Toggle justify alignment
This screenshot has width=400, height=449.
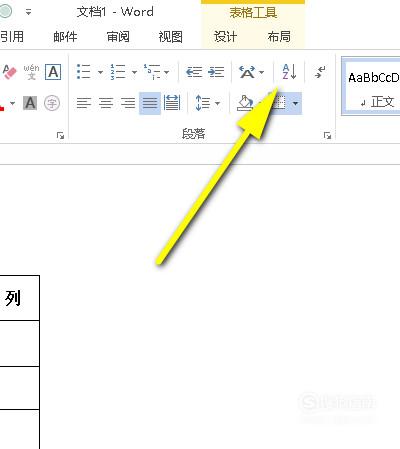(150, 103)
